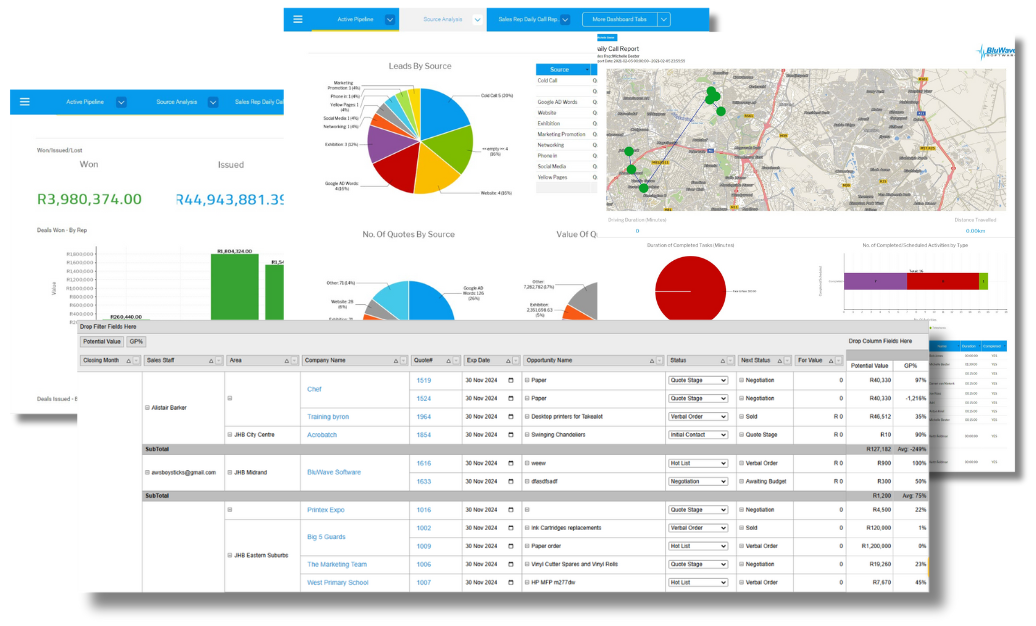Click the sort triangle on Company Name column
Image resolution: width=1036 pixels, height=626 pixels.
coord(396,361)
